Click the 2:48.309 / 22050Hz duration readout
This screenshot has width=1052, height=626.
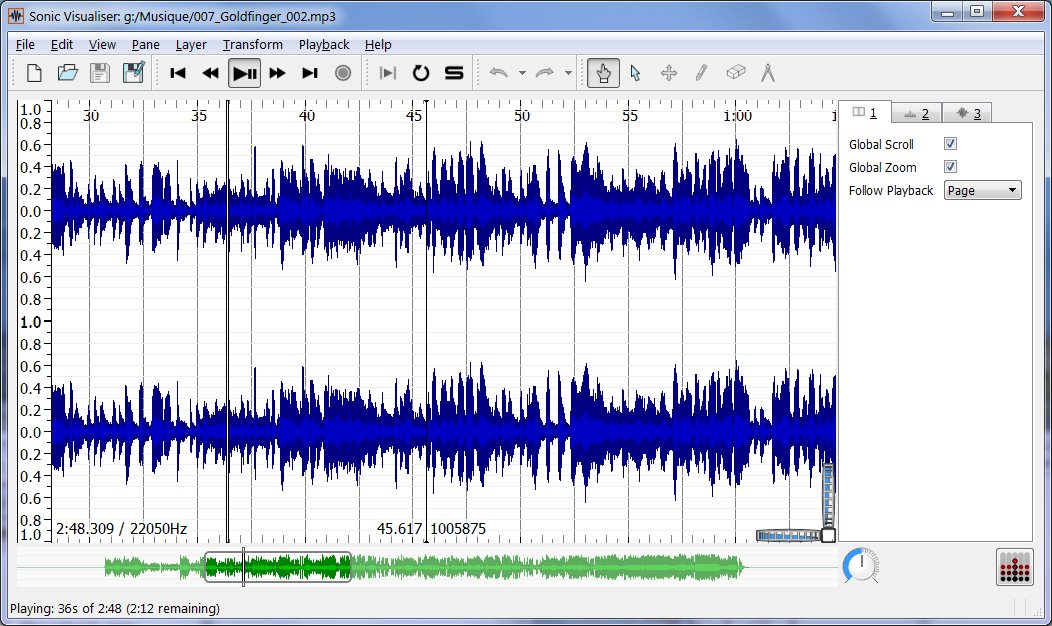click(x=121, y=529)
